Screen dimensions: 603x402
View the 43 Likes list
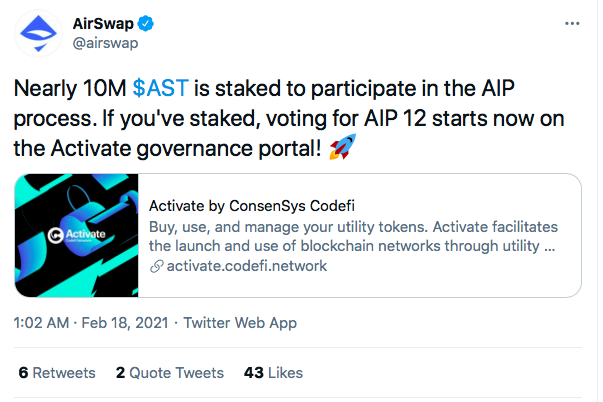[273, 373]
